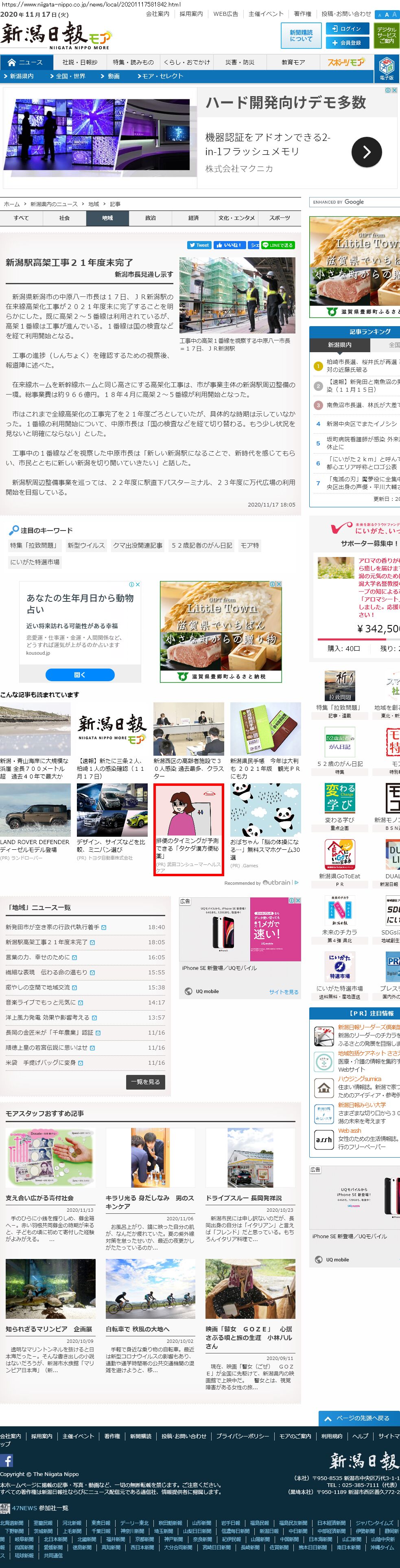
Task: Open 青山海岸 recommended article thumbnail
Action: [x=35, y=728]
